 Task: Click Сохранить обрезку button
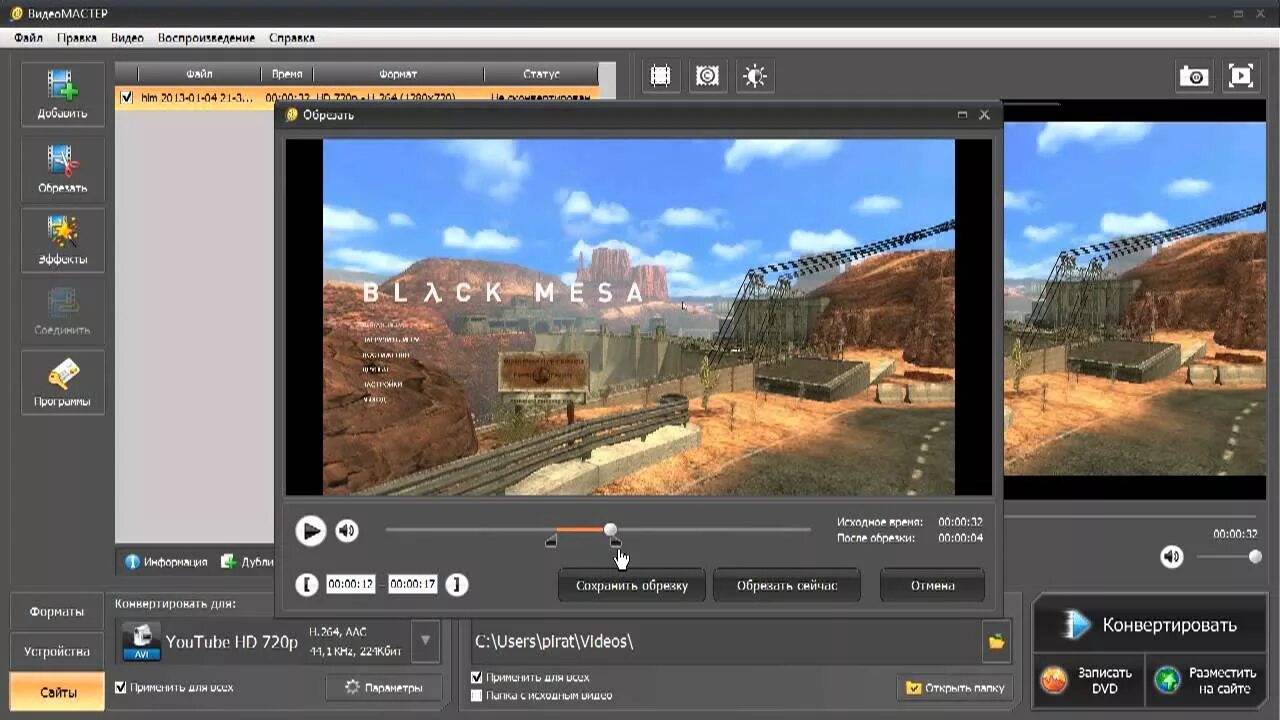click(631, 586)
